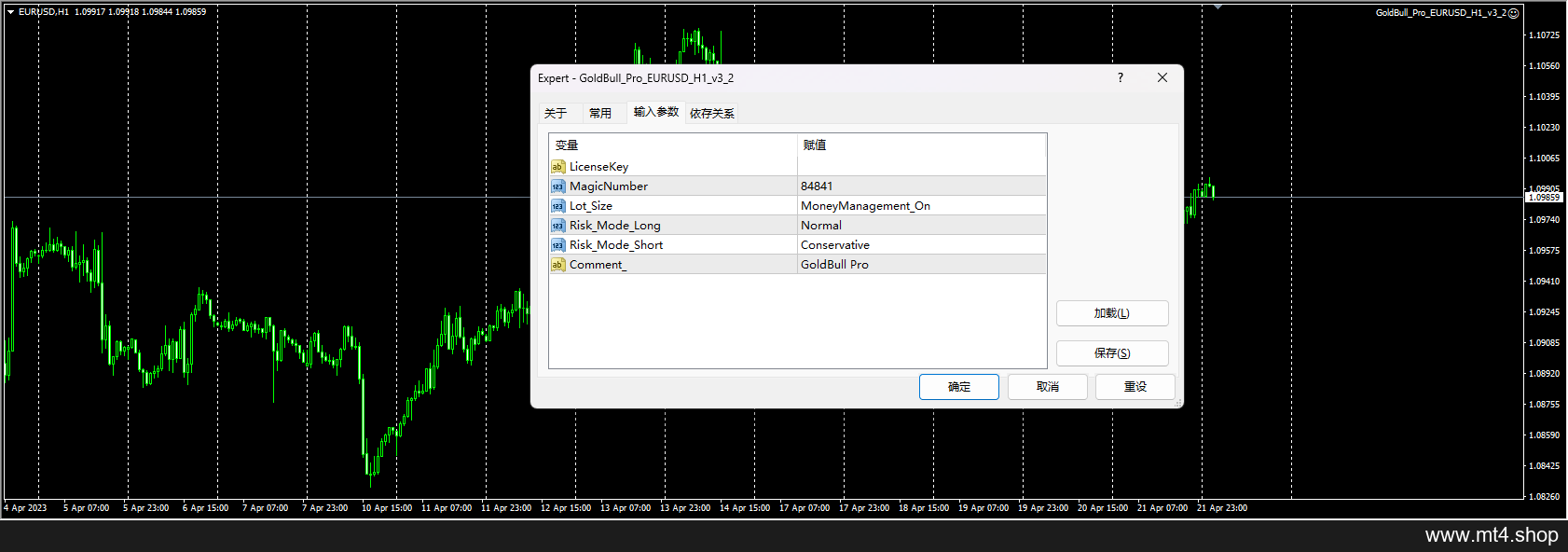Select the MagicNumber variable name
This screenshot has height=552, width=1568.
pos(609,186)
